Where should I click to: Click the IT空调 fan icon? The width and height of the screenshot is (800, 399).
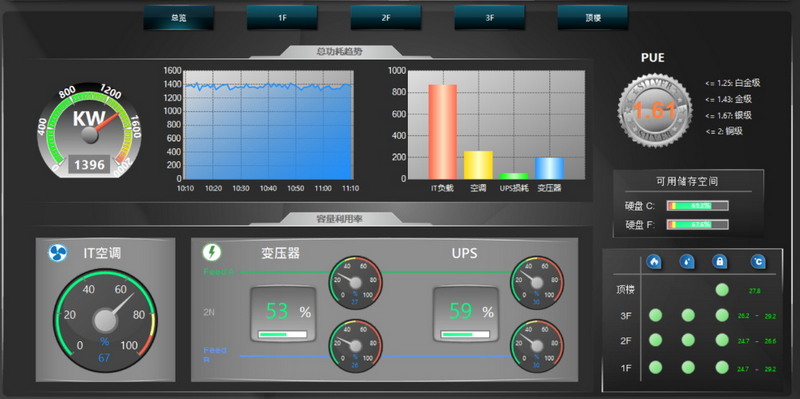pos(58,253)
